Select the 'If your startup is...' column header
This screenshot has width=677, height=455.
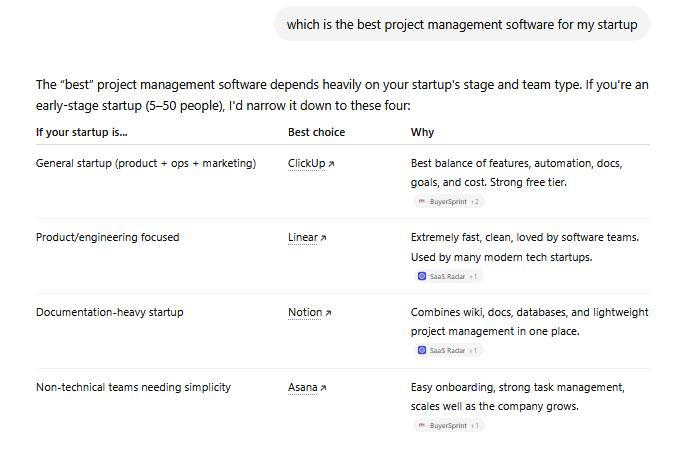coord(82,132)
